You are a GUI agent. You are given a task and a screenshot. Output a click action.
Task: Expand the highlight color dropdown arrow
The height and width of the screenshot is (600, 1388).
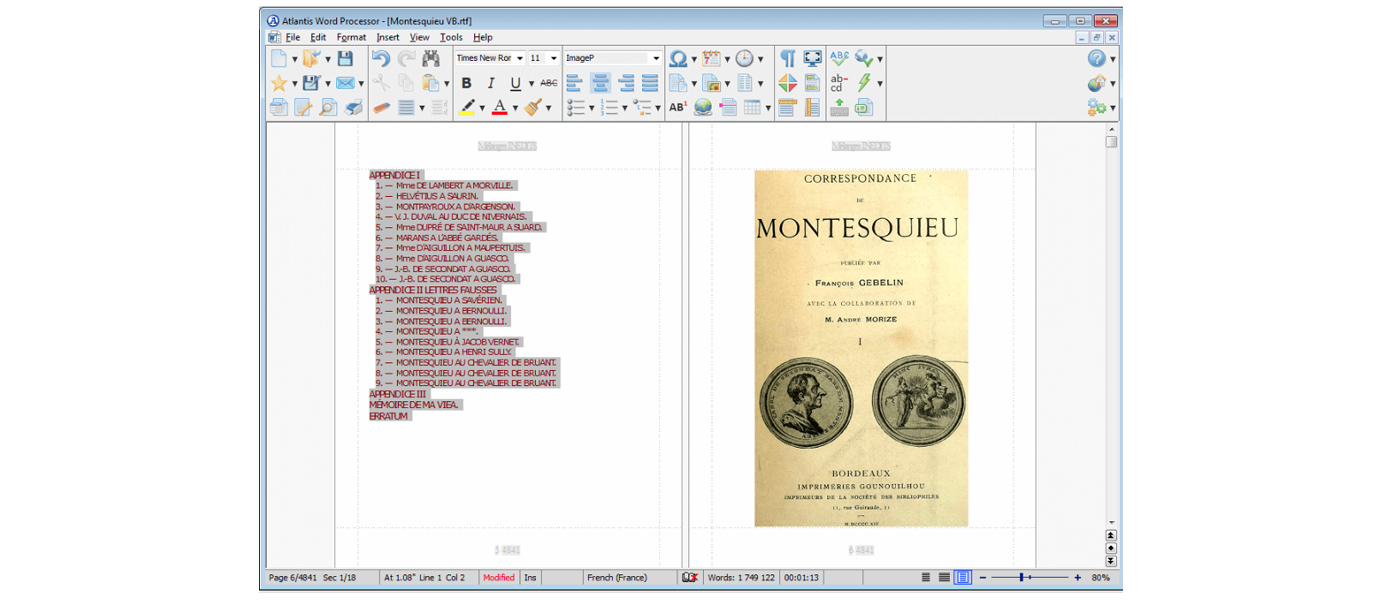tap(482, 108)
